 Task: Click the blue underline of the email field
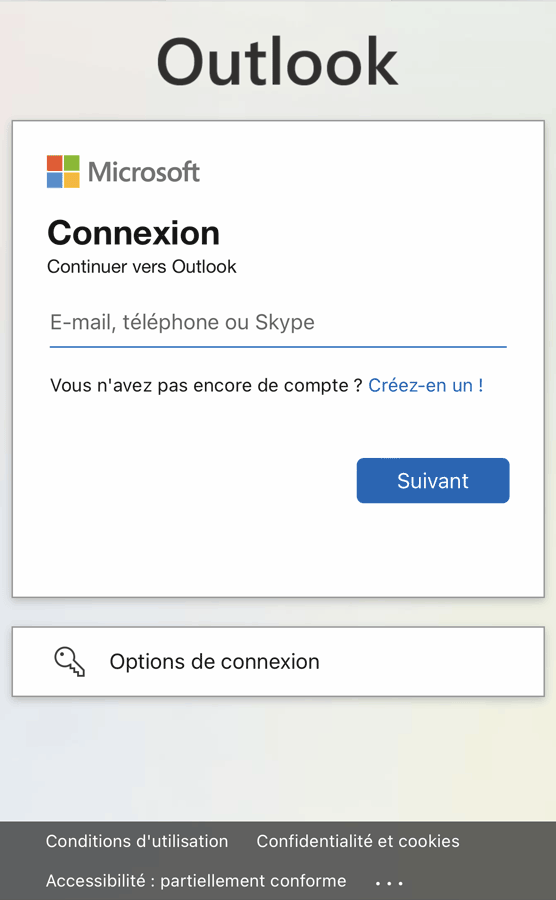point(278,347)
